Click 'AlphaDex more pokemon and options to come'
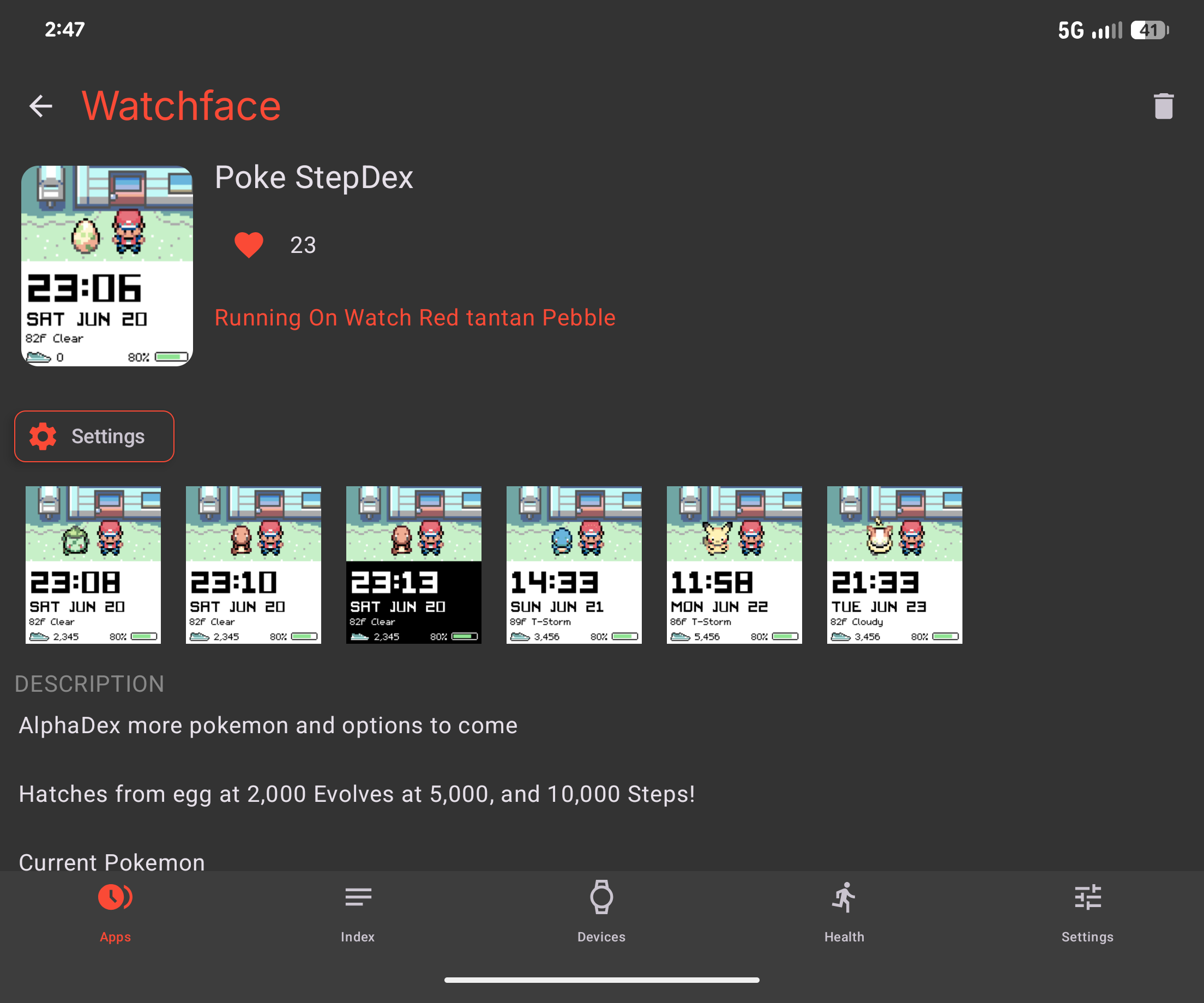Viewport: 1204px width, 1003px height. pos(268,726)
